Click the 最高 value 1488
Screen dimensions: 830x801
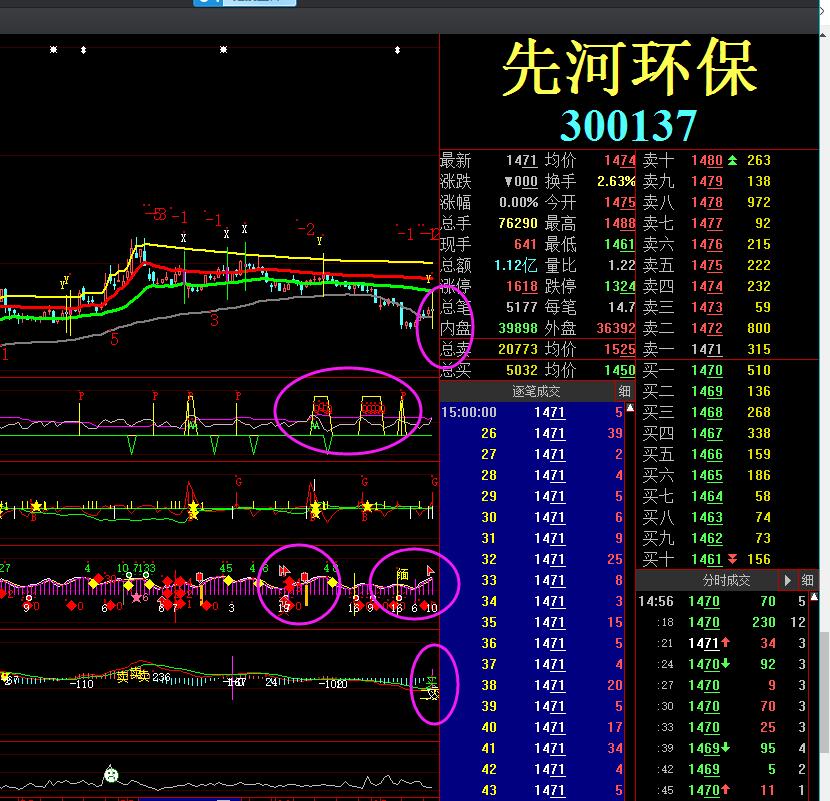coord(619,223)
